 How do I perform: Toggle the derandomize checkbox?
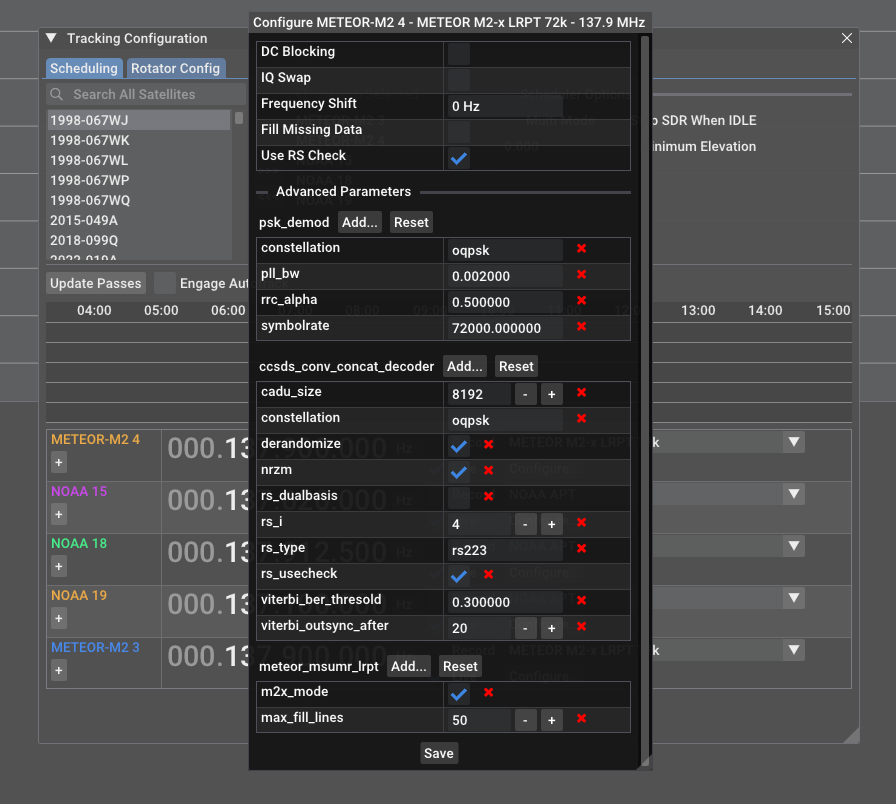(458, 446)
